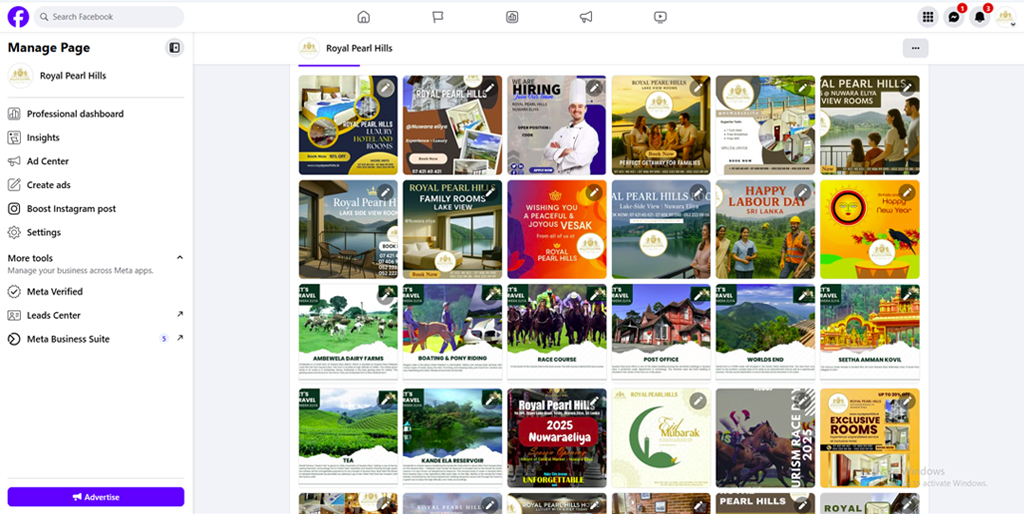Focus the Search Facebook field
Image resolution: width=1024 pixels, height=514 pixels.
tap(109, 17)
